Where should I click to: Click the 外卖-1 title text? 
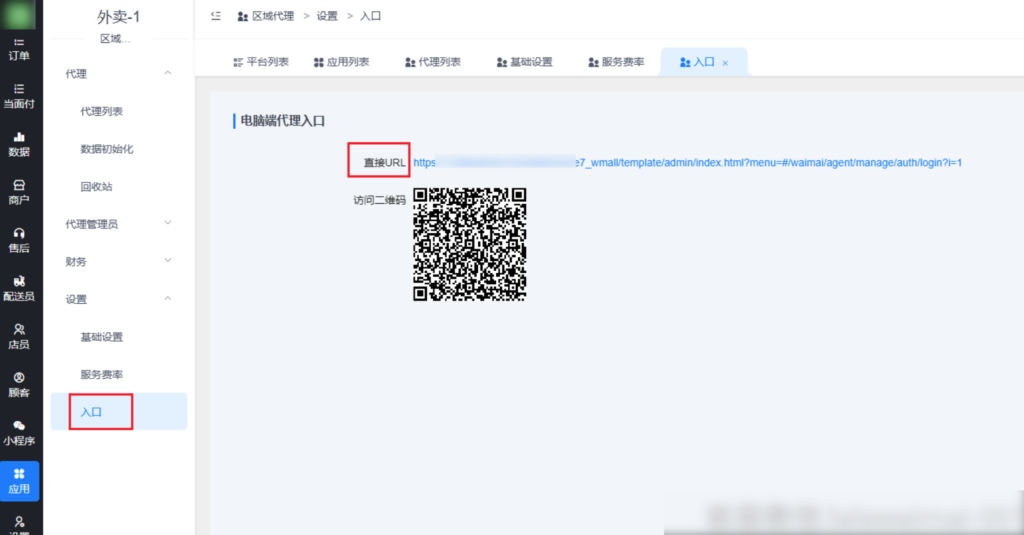click(x=119, y=17)
